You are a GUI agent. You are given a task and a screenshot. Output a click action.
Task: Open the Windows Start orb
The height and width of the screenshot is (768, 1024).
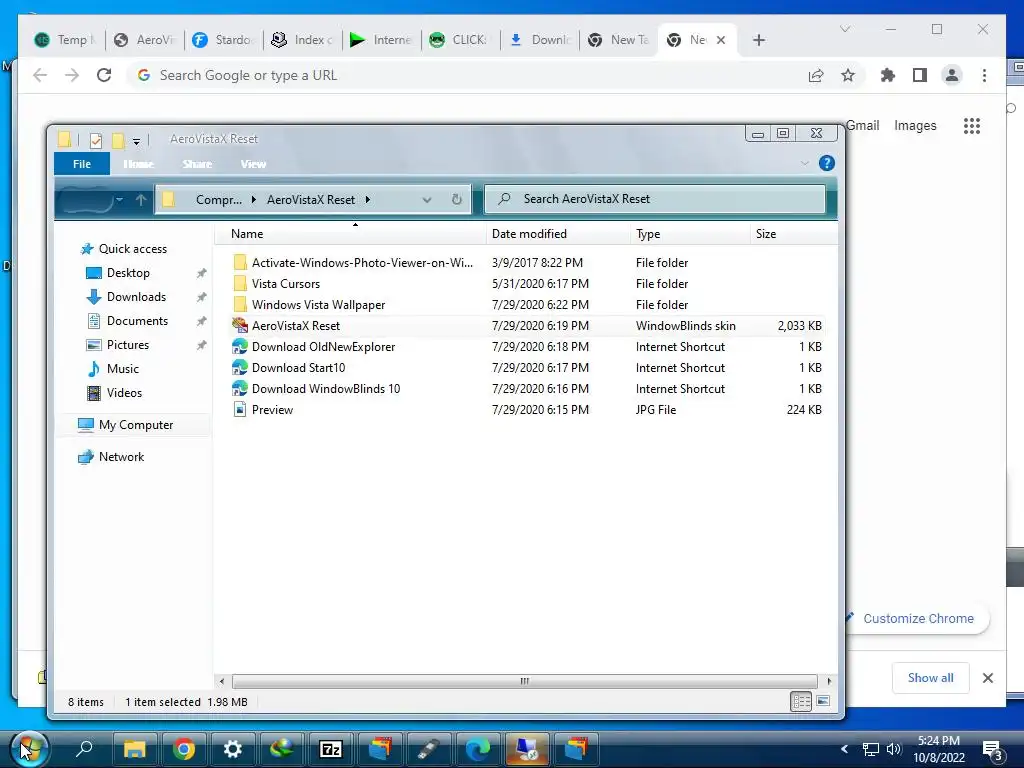(x=29, y=748)
